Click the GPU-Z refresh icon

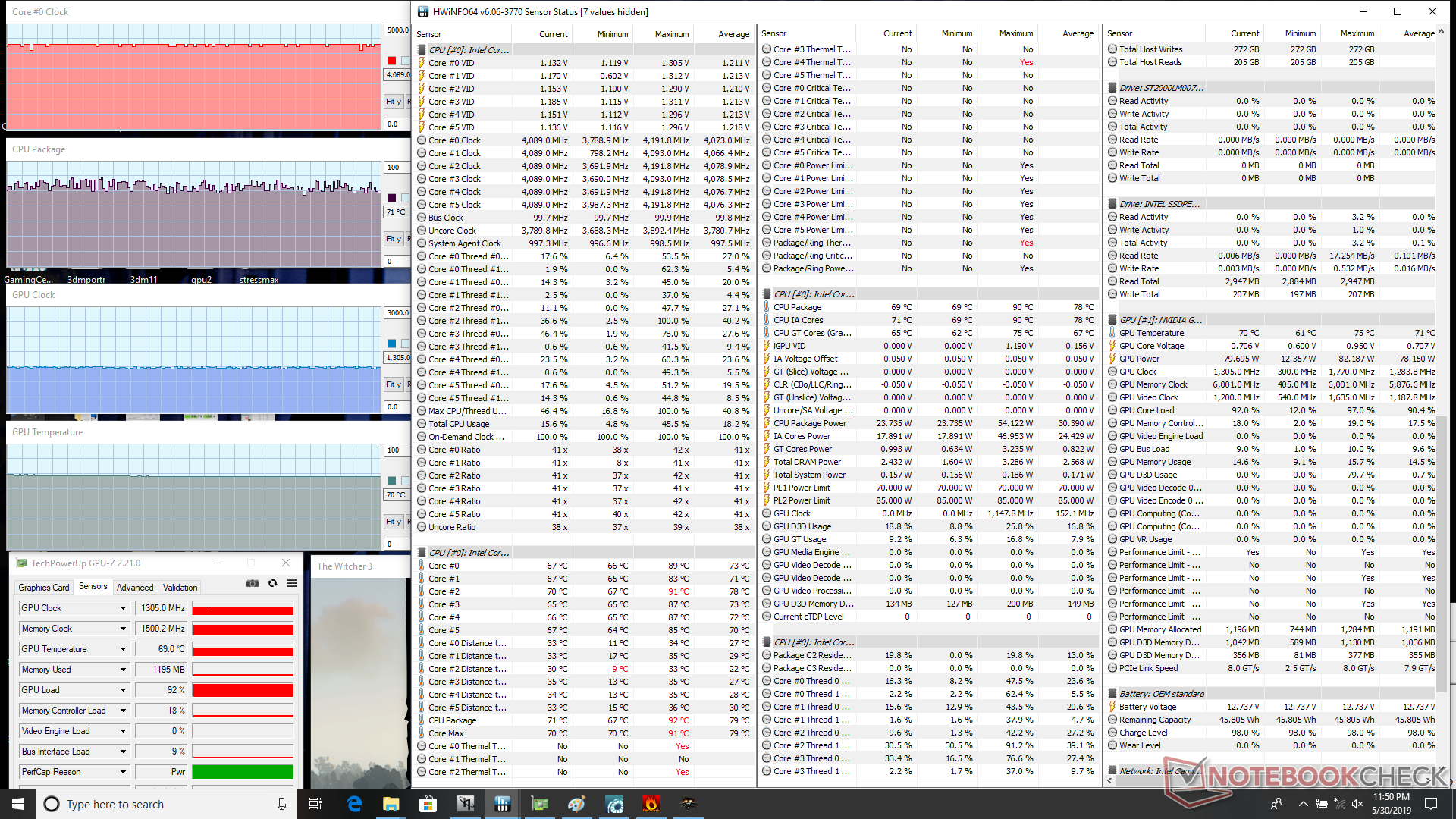pos(272,583)
